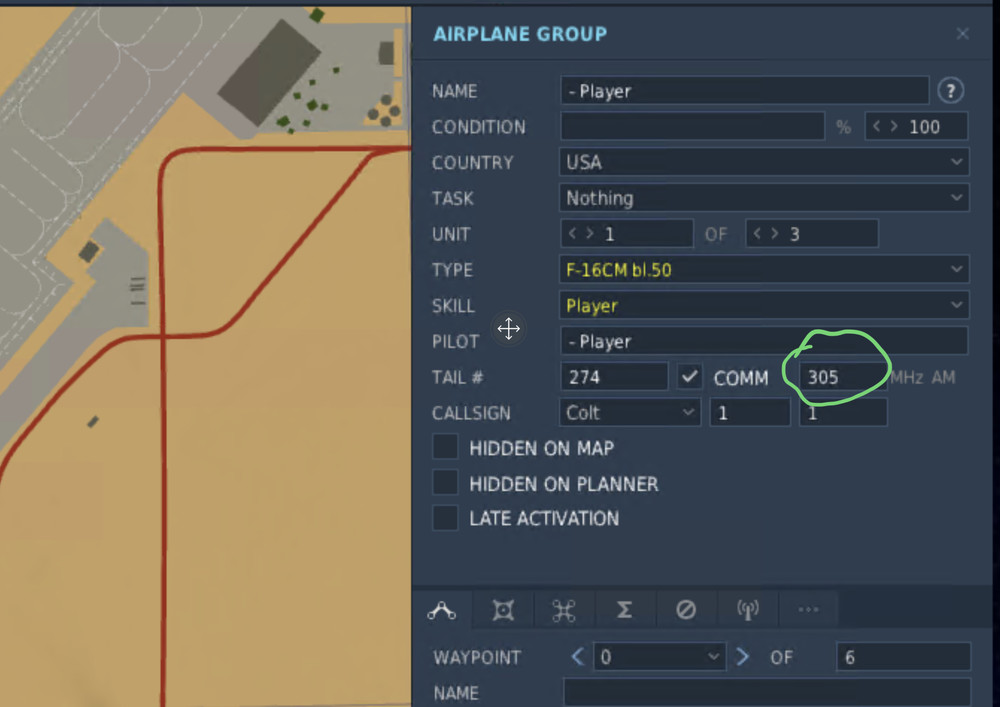Viewport: 1000px width, 707px height.
Task: Go to previous waypoint arrow
Action: [578, 657]
